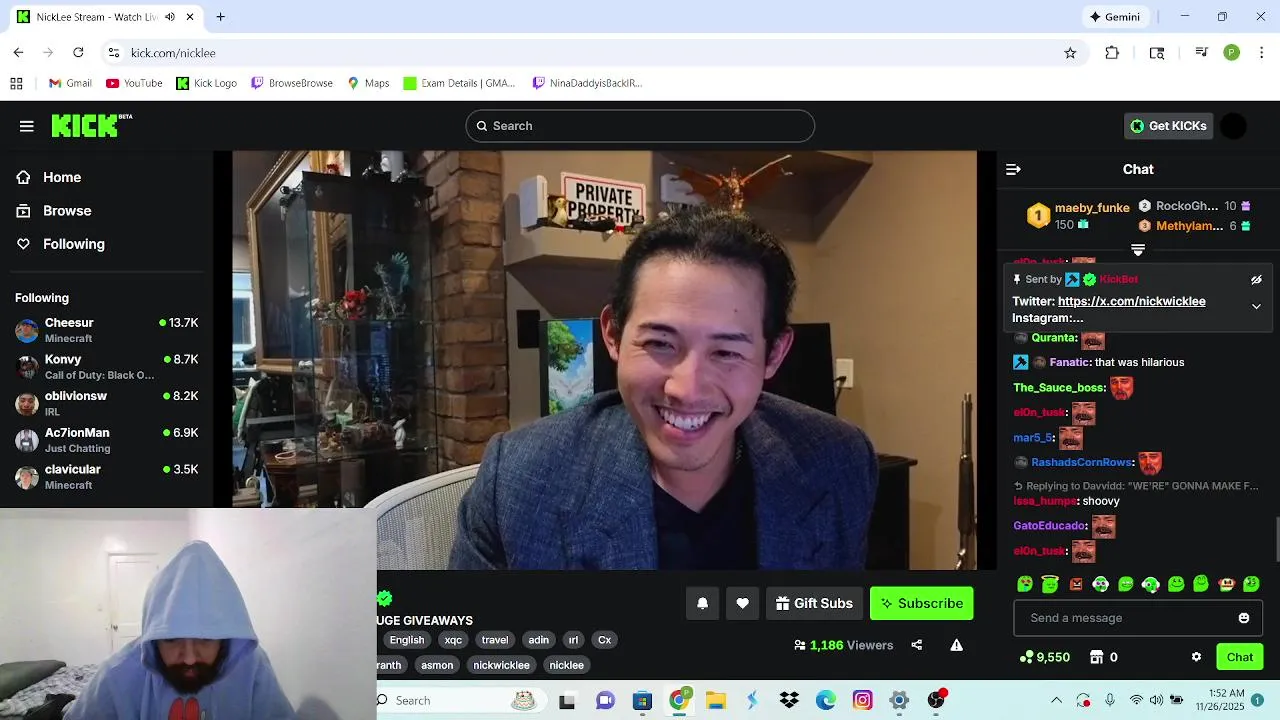1280x720 pixels.
Task: Follow the channel with the heart button
Action: pos(742,603)
